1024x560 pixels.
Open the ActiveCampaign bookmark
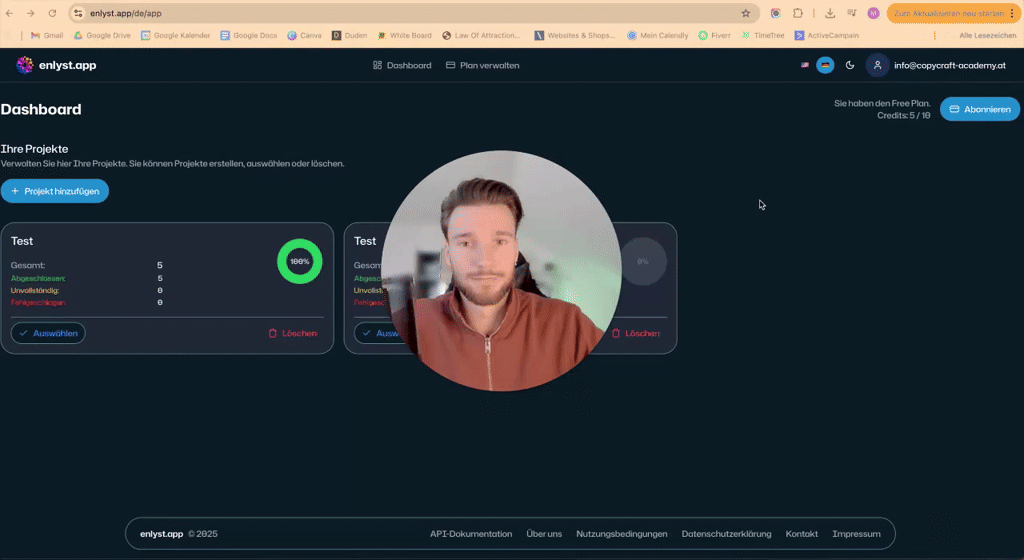826,35
